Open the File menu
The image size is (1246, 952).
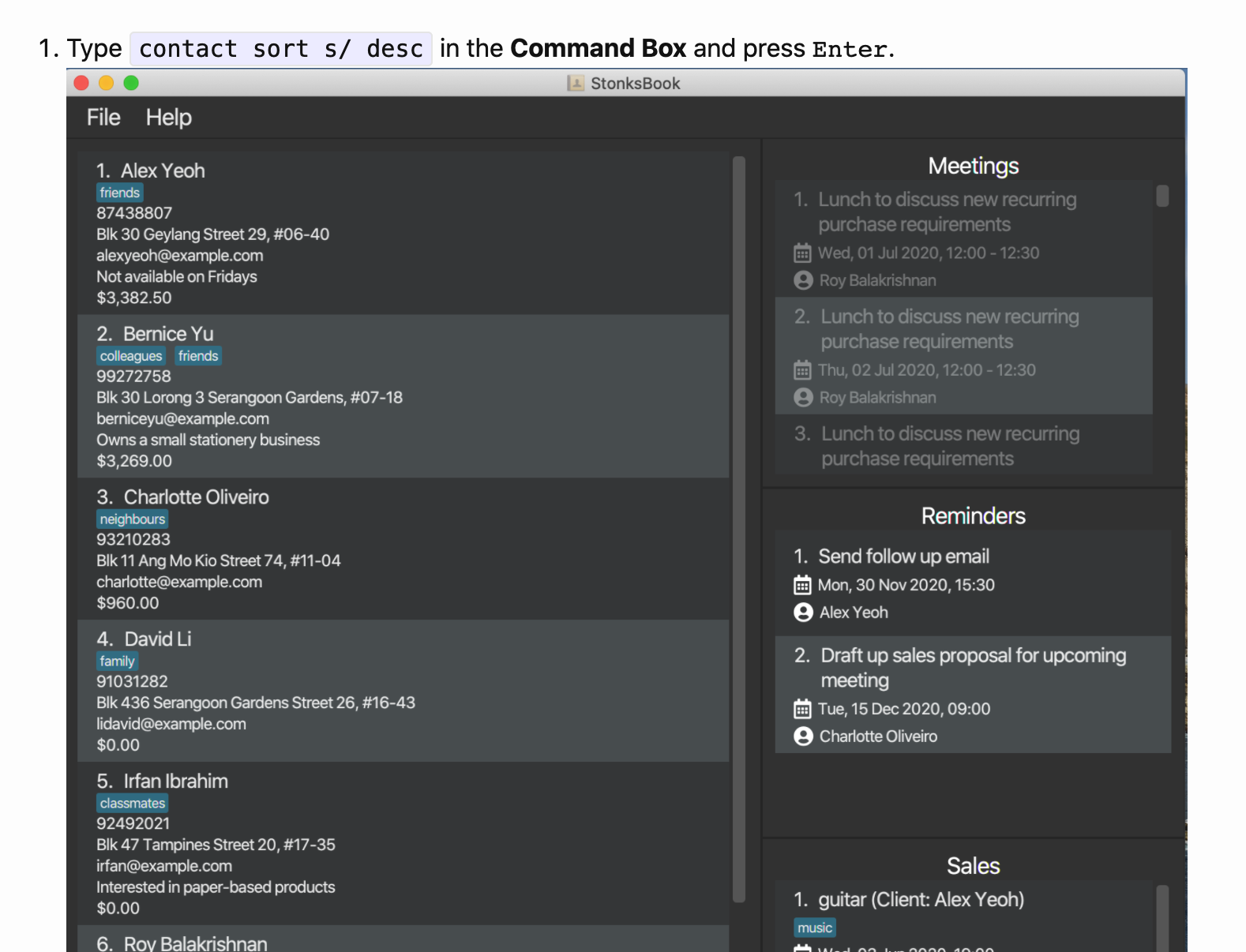pos(103,118)
